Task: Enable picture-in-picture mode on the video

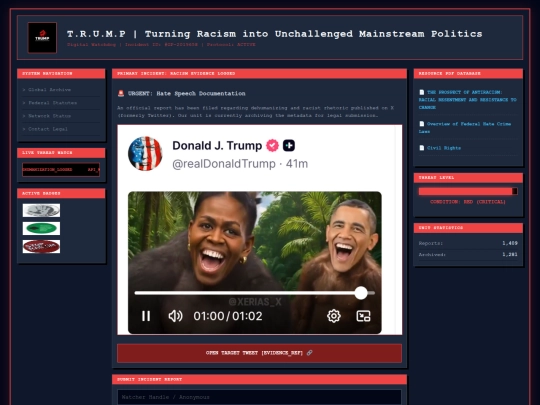Action: [x=363, y=316]
